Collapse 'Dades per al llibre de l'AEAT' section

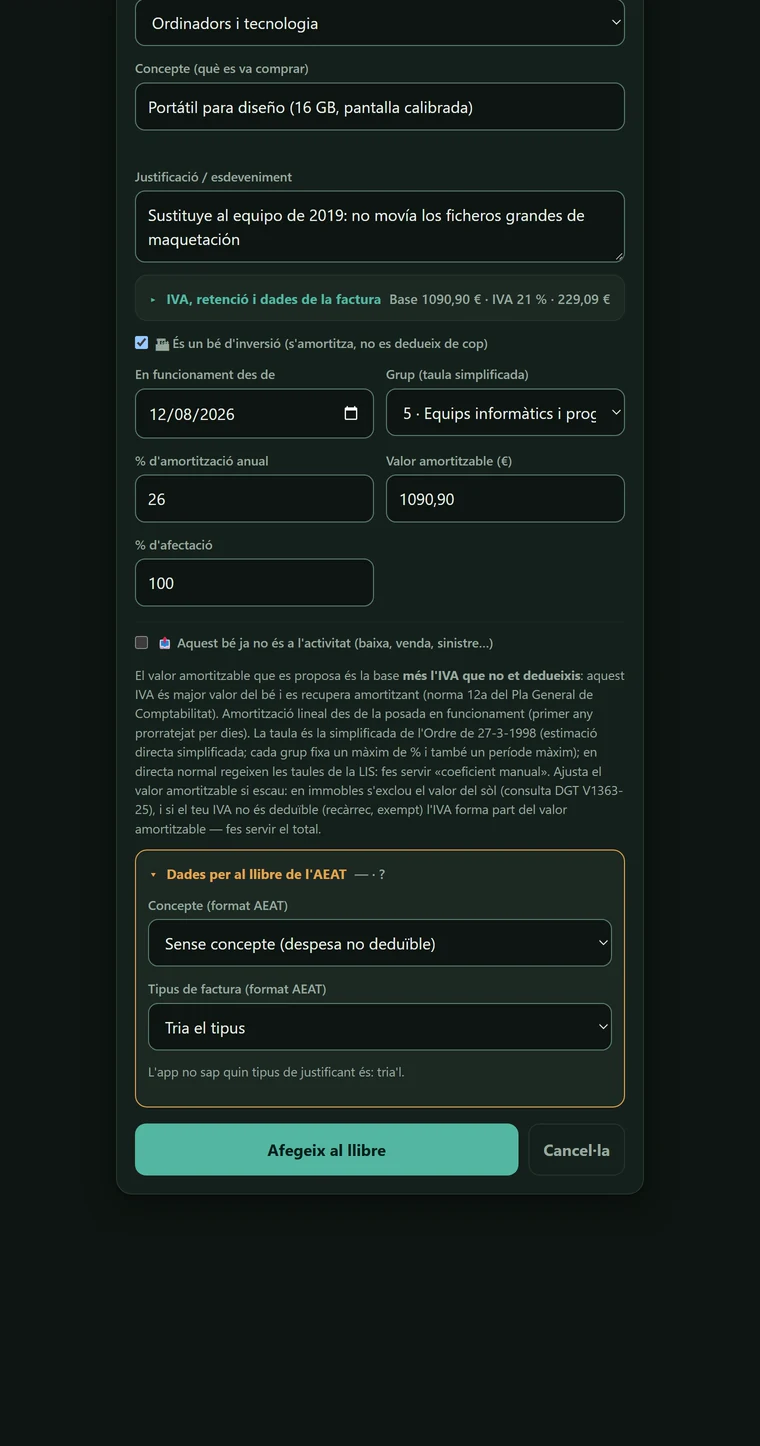[256, 874]
